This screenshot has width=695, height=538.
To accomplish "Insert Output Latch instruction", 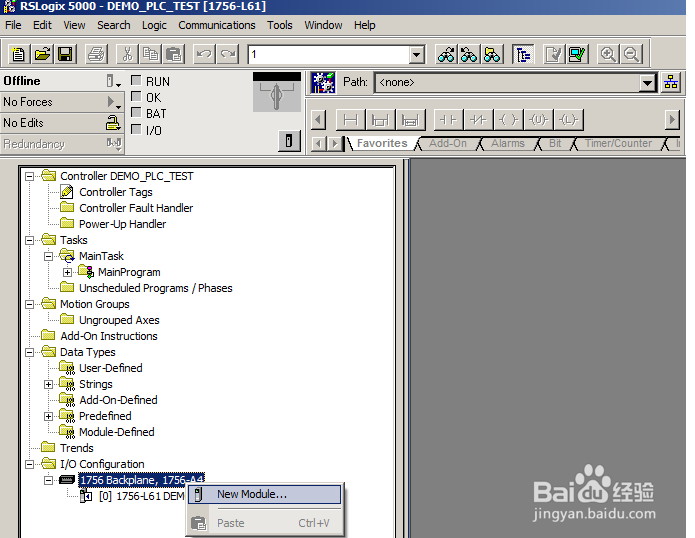I will (568, 120).
